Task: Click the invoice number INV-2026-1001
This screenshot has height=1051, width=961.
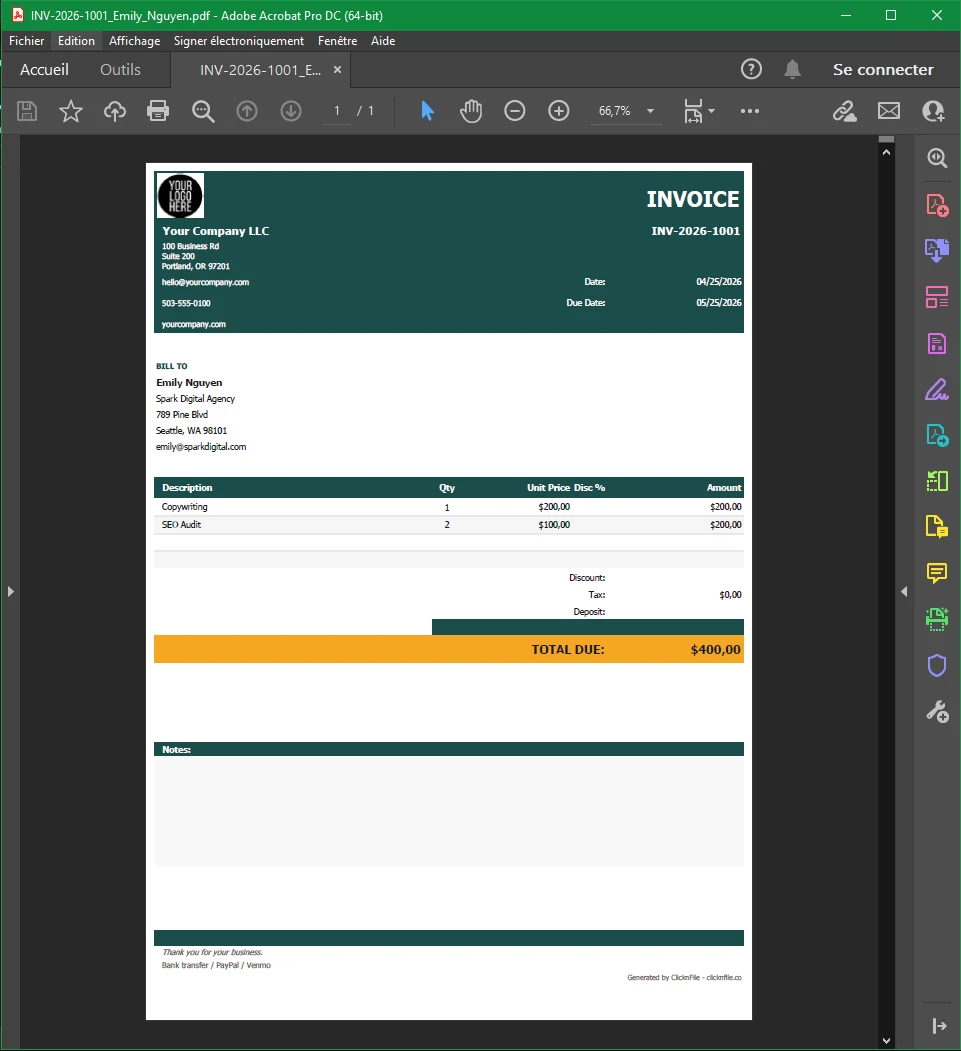Action: 696,231
